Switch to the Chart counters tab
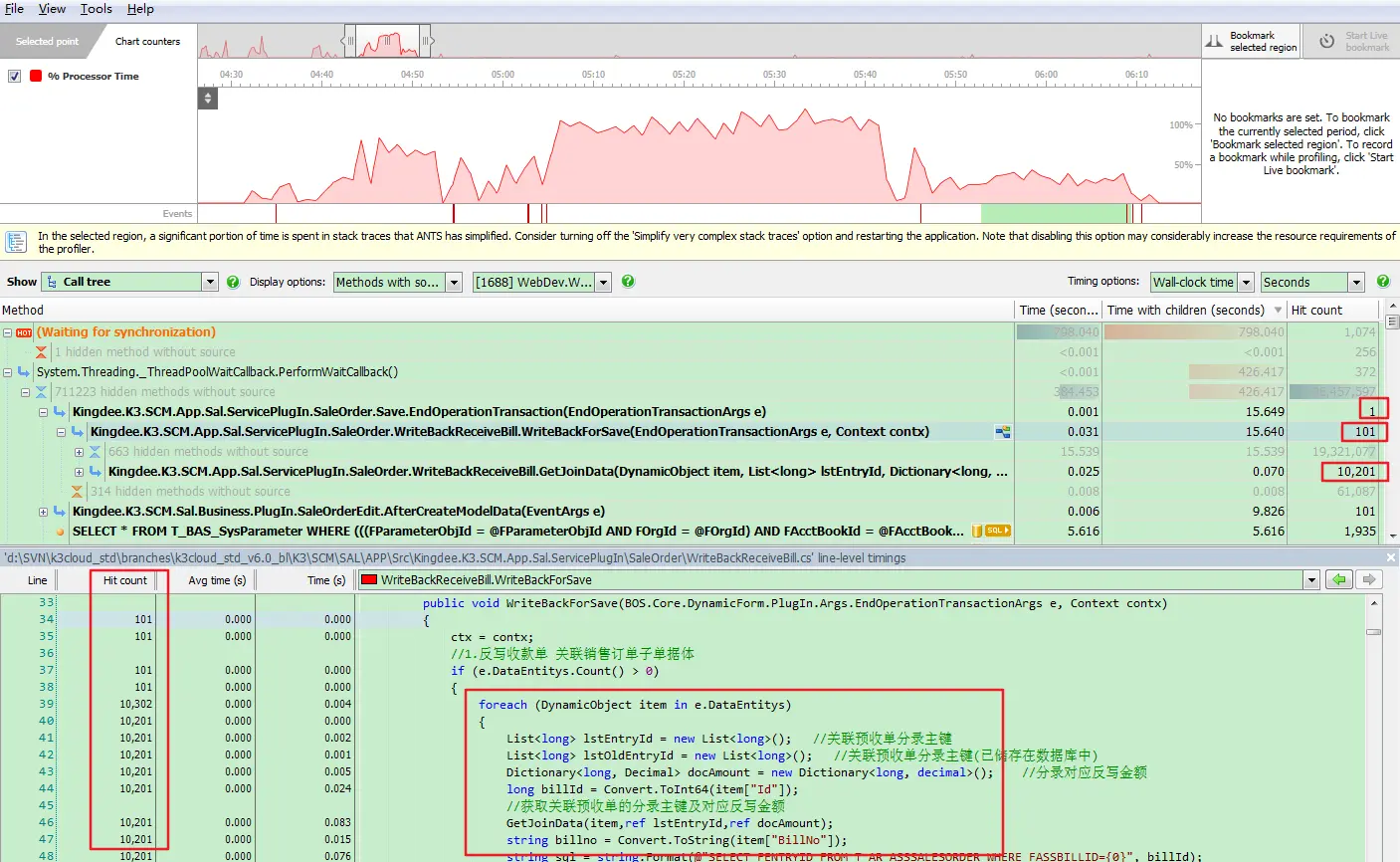 pyautogui.click(x=147, y=41)
